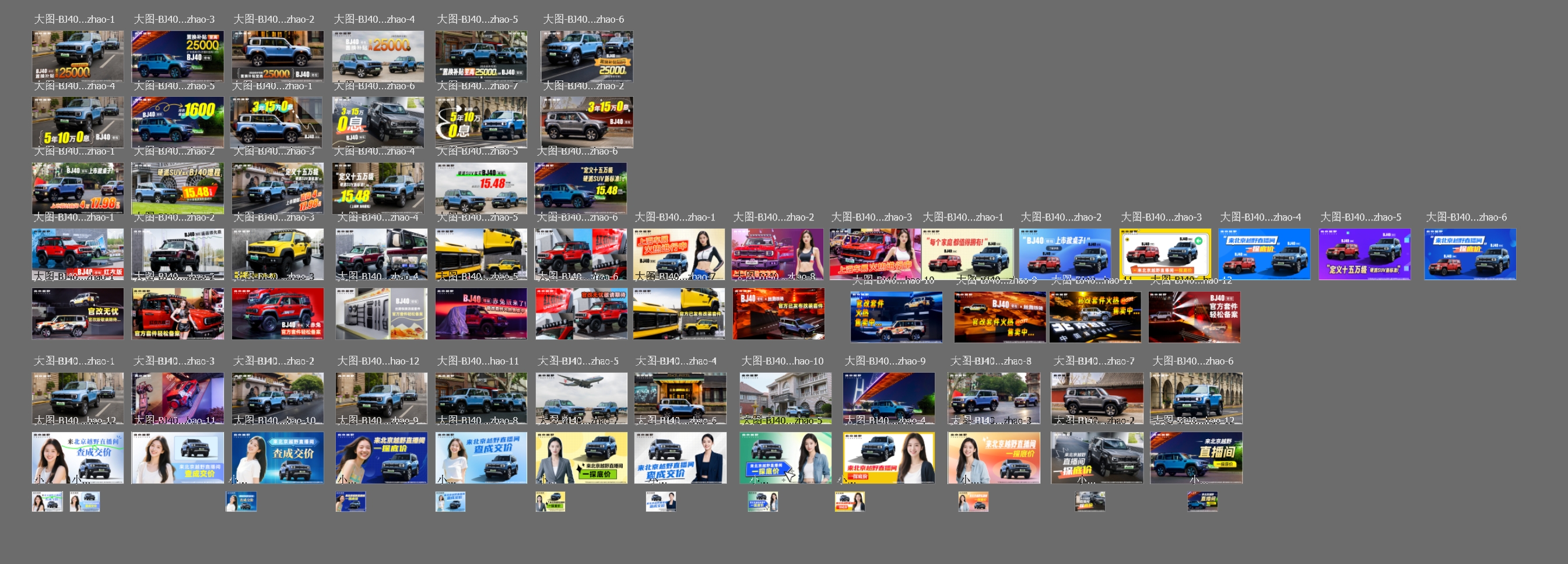Select the red SUV with pink robot artboard
This screenshot has height=564, width=1568.
pos(178,399)
